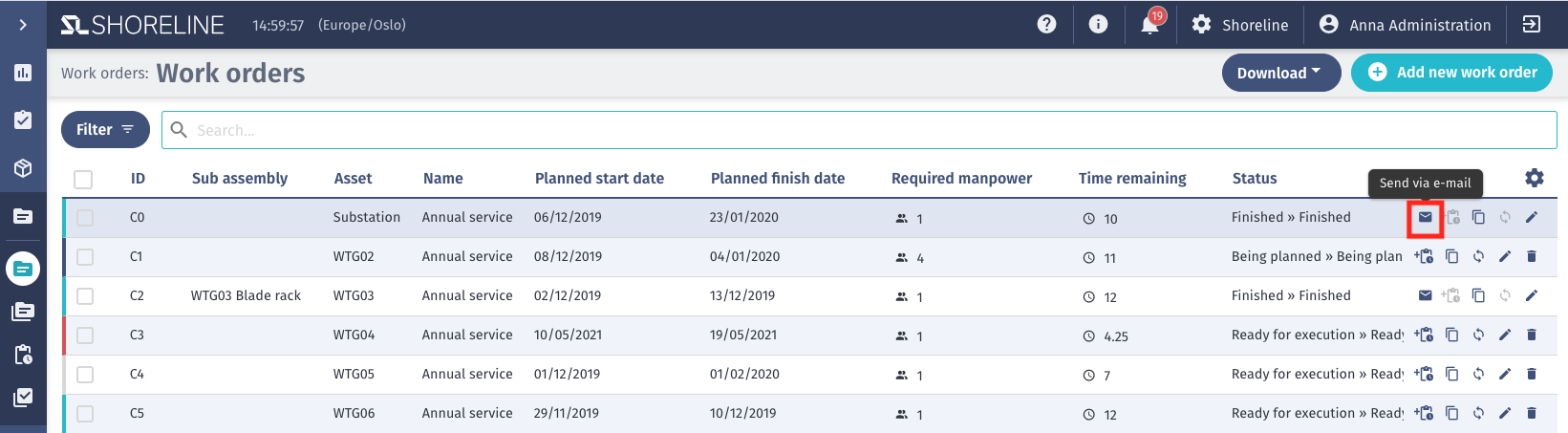Sort by Planned start date column
Viewport: 1568px width, 433px height.
[x=599, y=179]
